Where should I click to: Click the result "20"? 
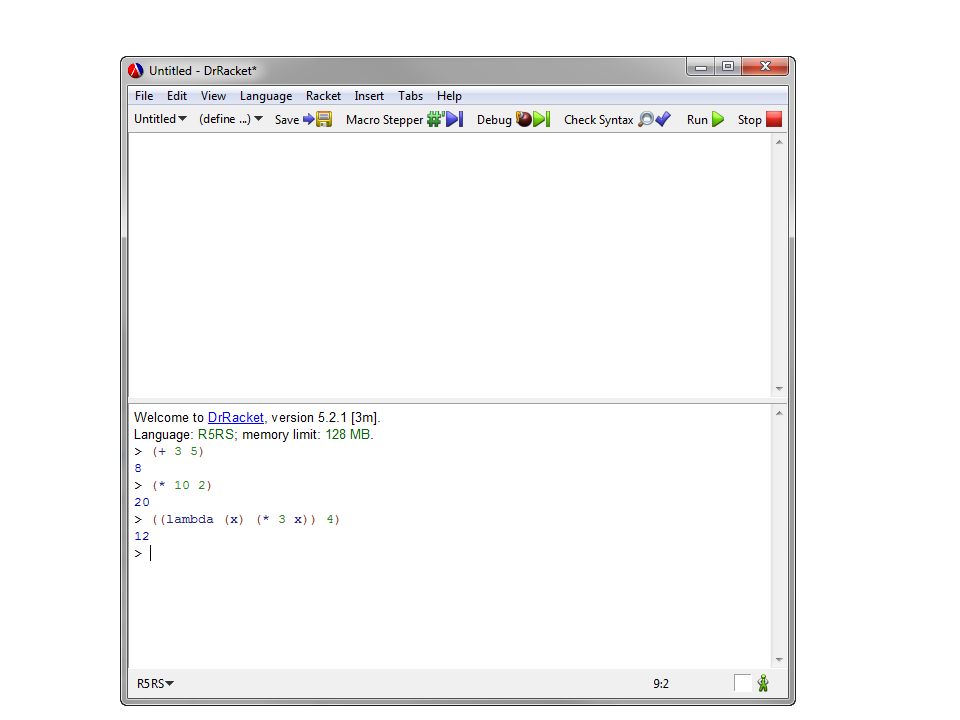pos(142,503)
